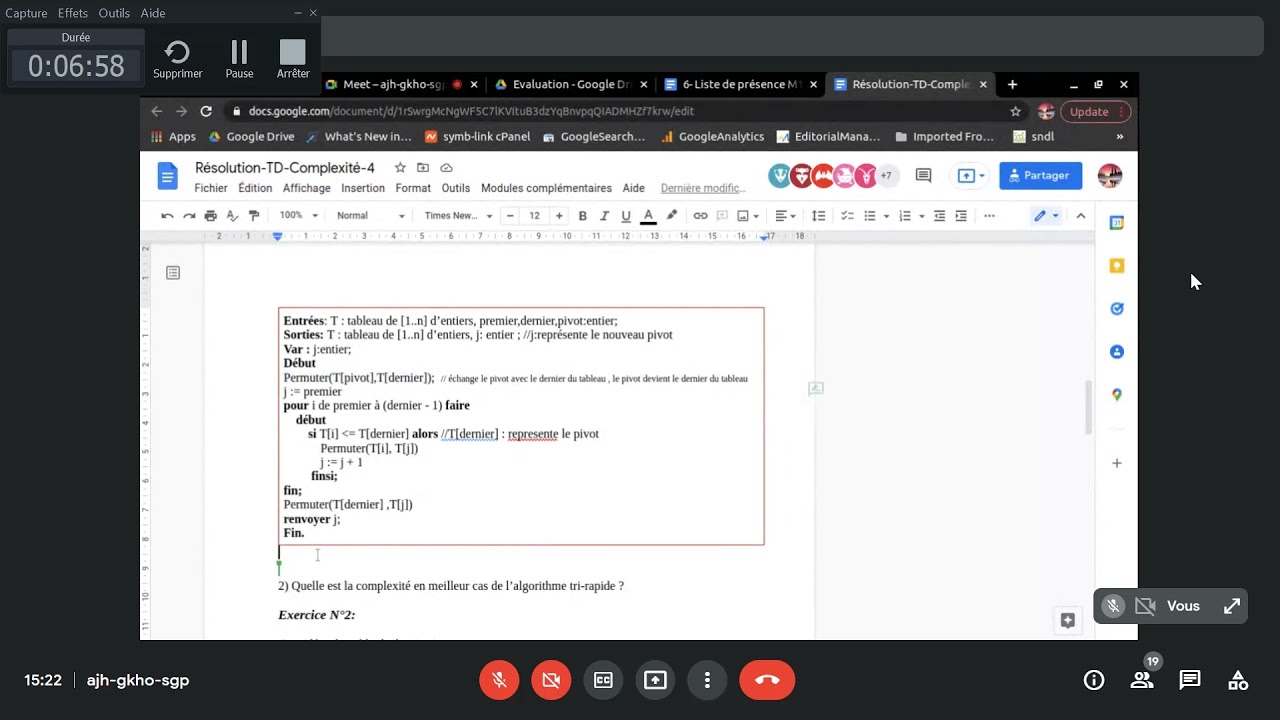Show the +7 additional collaborators

tap(886, 176)
